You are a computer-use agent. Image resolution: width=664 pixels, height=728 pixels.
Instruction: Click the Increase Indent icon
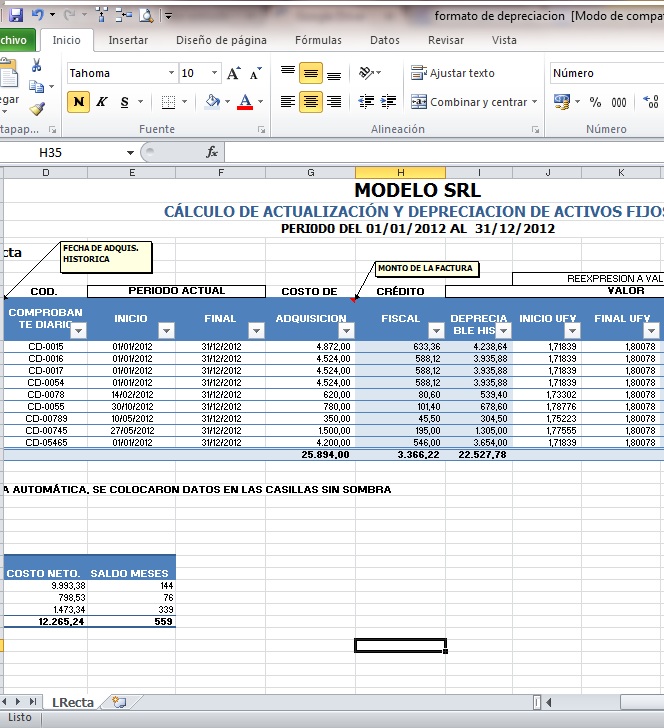[388, 102]
